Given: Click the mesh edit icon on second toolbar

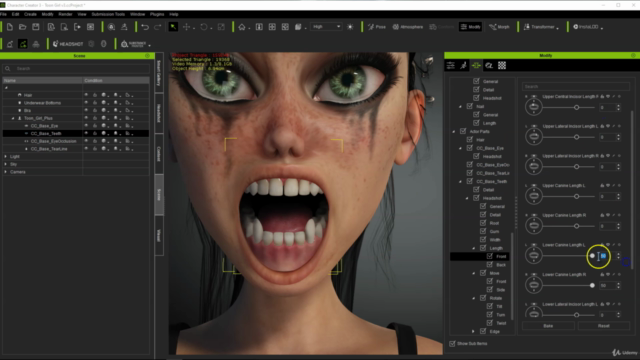Looking at the screenshot, I should (x=23, y=44).
